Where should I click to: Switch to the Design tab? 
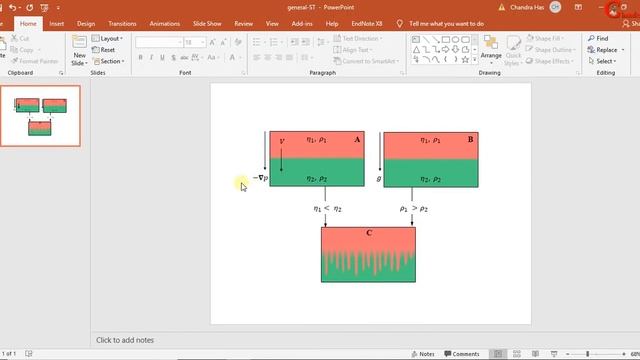tap(86, 24)
